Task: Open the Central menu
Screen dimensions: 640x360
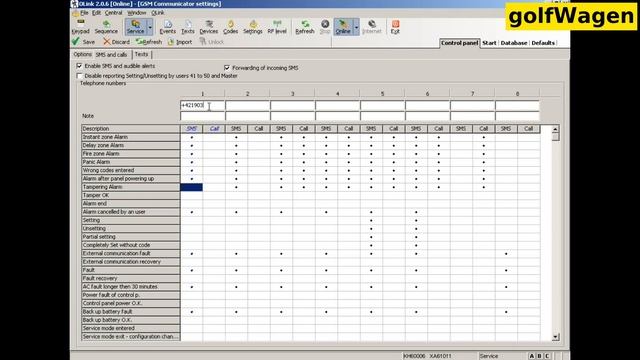Action: pos(113,13)
